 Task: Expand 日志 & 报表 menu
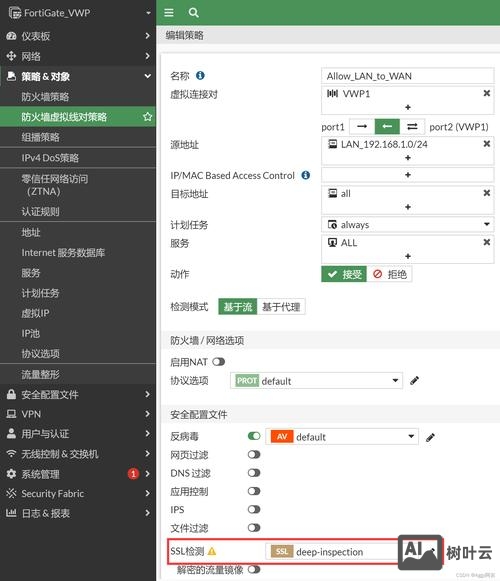pos(78,513)
